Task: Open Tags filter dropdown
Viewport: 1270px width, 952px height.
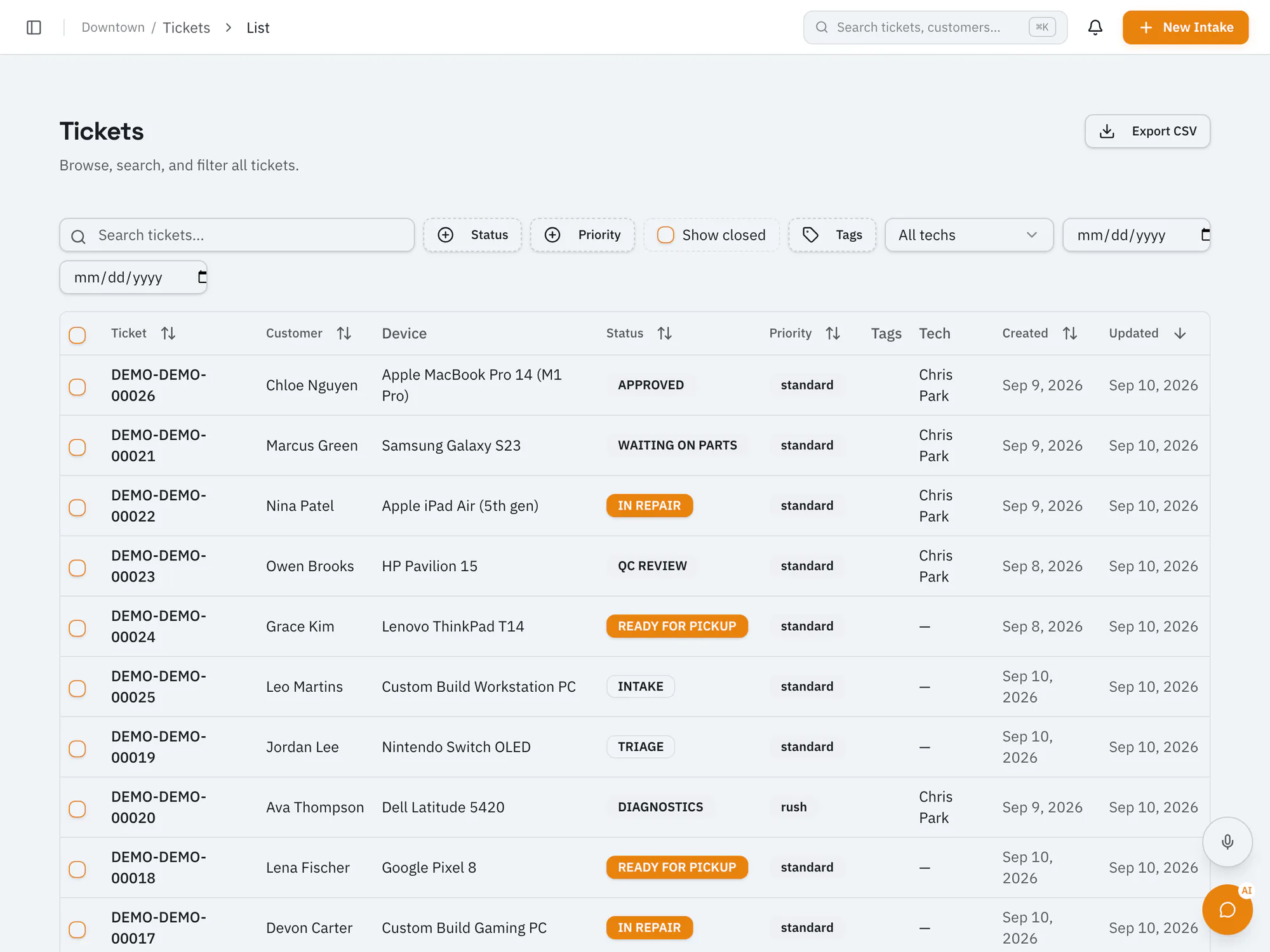Action: [x=832, y=235]
